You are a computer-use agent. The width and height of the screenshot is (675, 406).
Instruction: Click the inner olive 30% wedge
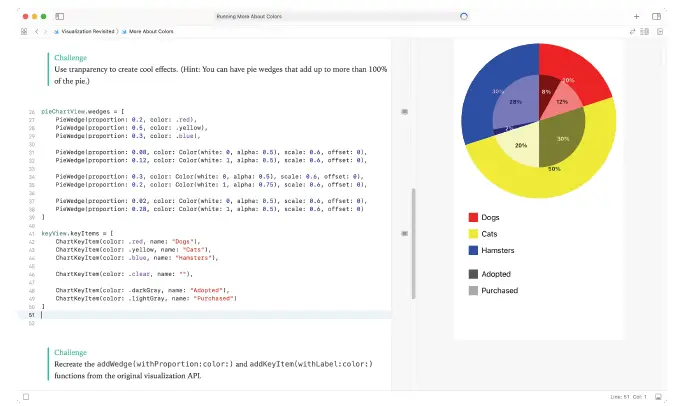562,138
